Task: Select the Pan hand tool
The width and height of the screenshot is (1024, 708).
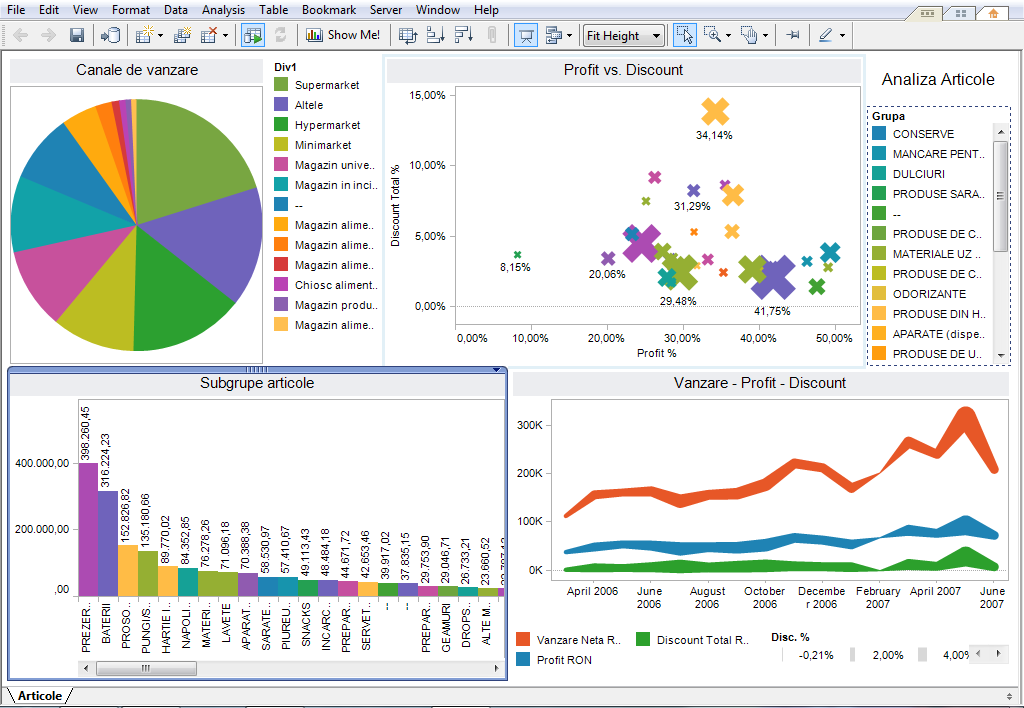Action: point(748,35)
